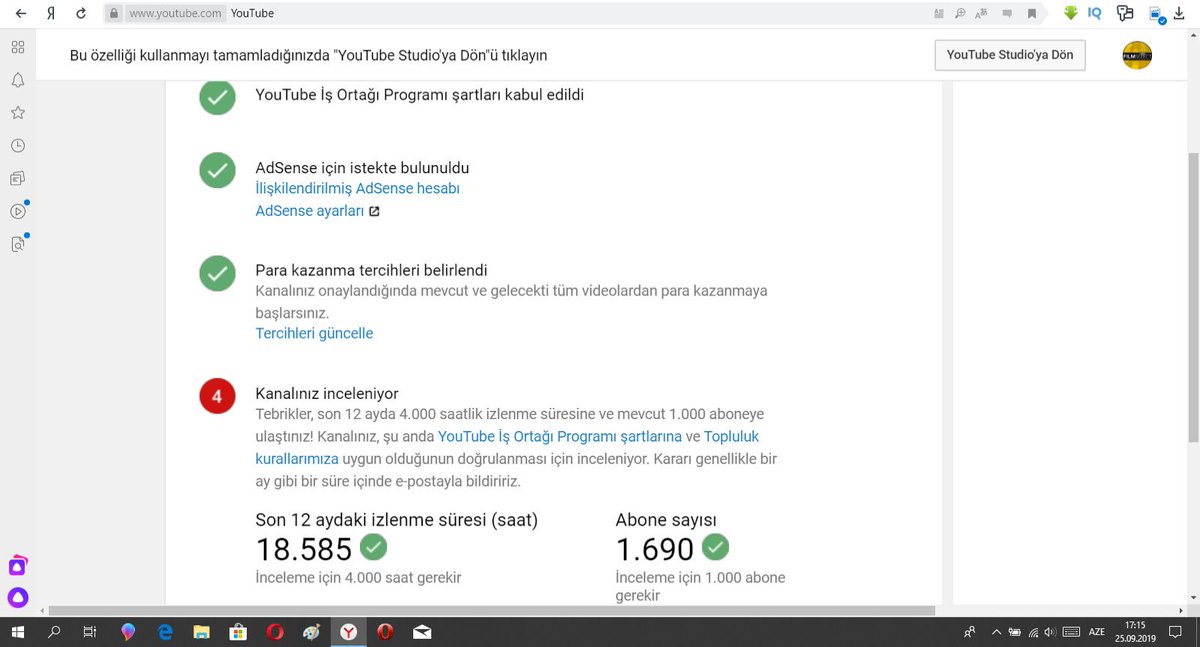Reload the YouTube page
Image resolution: width=1200 pixels, height=647 pixels.
[81, 14]
